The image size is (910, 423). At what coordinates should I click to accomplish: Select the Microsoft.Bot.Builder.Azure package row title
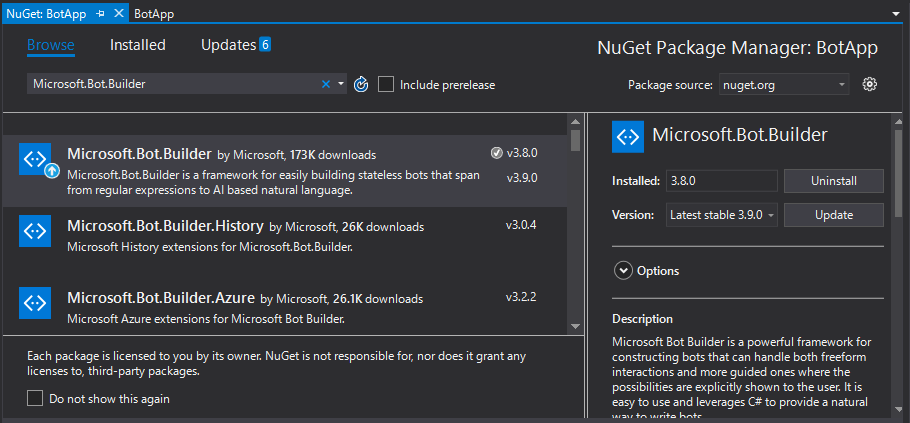pos(161,298)
